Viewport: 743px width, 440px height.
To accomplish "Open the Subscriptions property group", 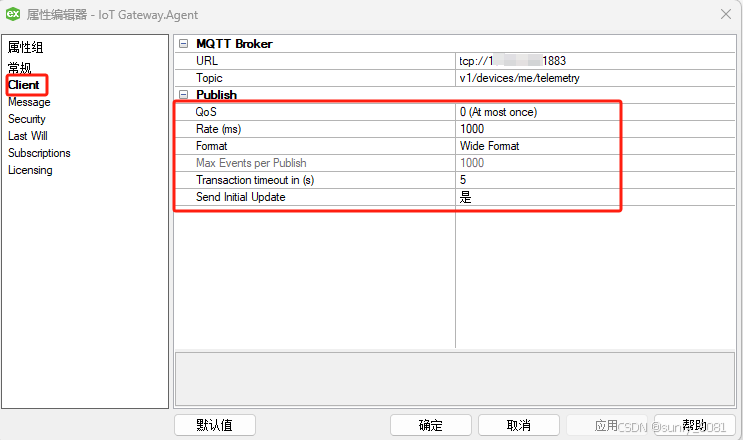I will coord(39,153).
